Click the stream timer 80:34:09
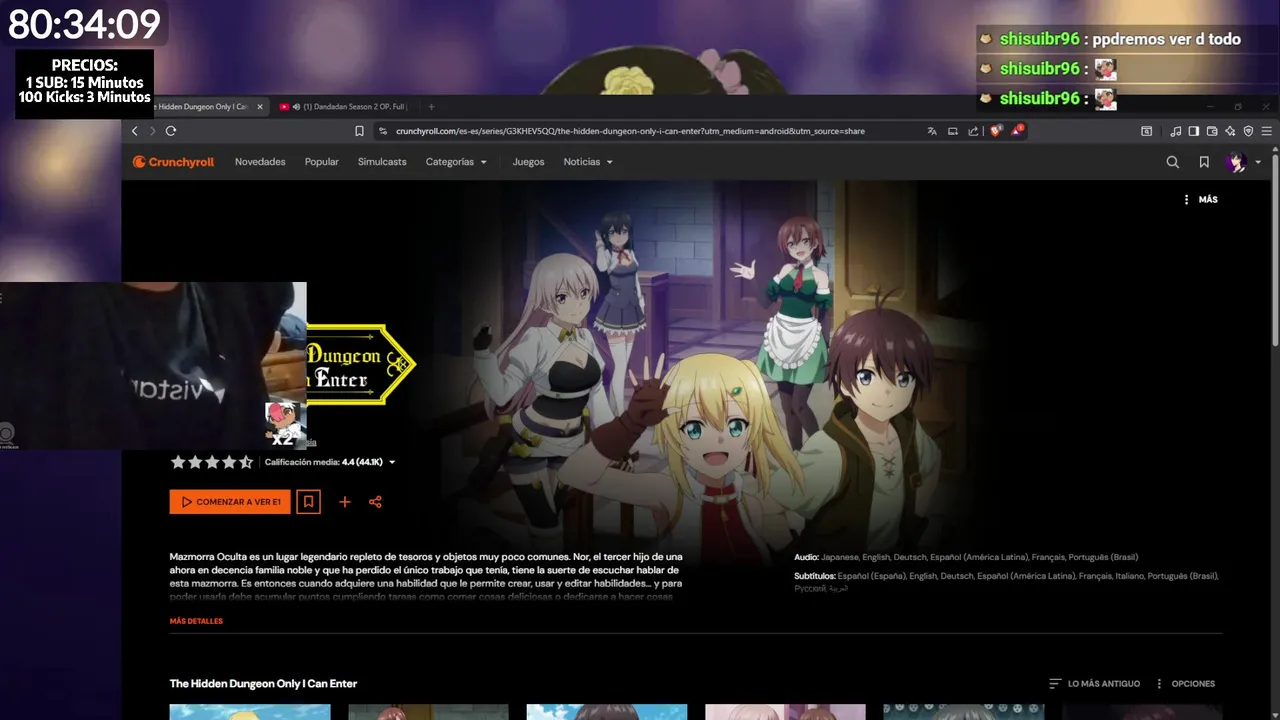The height and width of the screenshot is (720, 1280). (84, 23)
